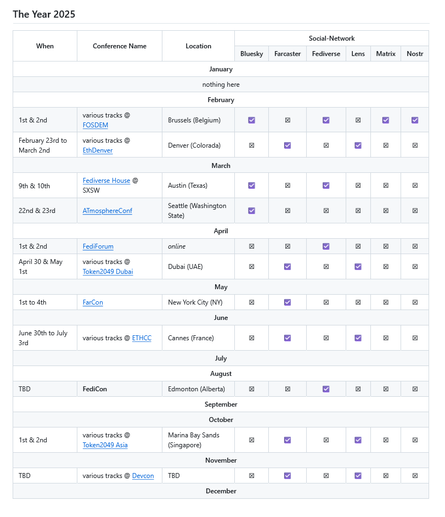The width and height of the screenshot is (445, 517).
Task: Toggle Farcaster checkbox in EthDenver row
Action: click(x=288, y=145)
